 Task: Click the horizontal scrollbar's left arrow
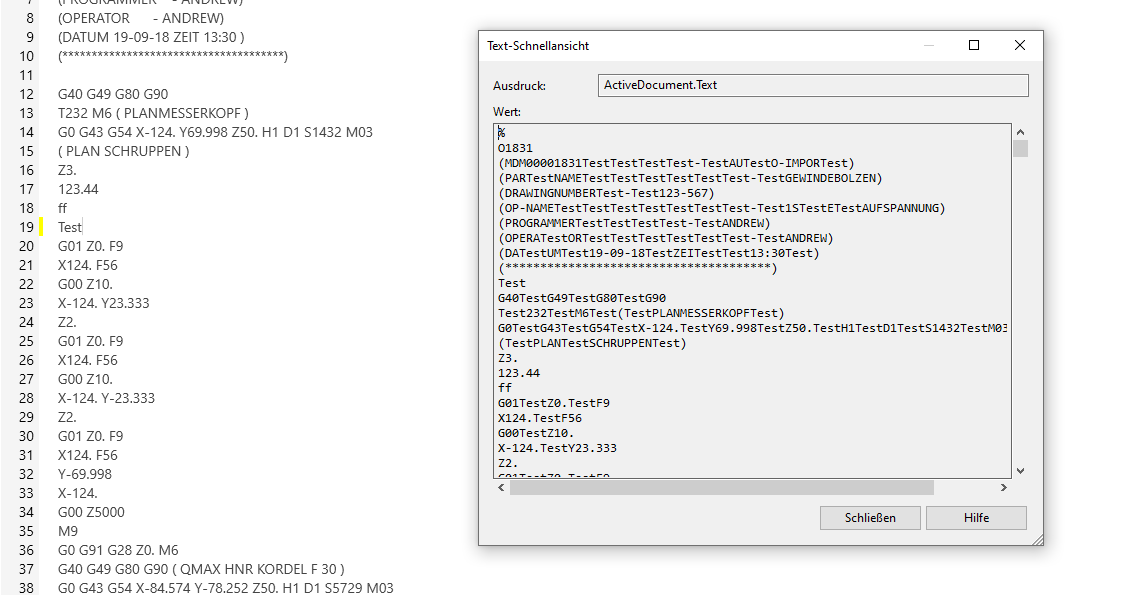pos(501,487)
